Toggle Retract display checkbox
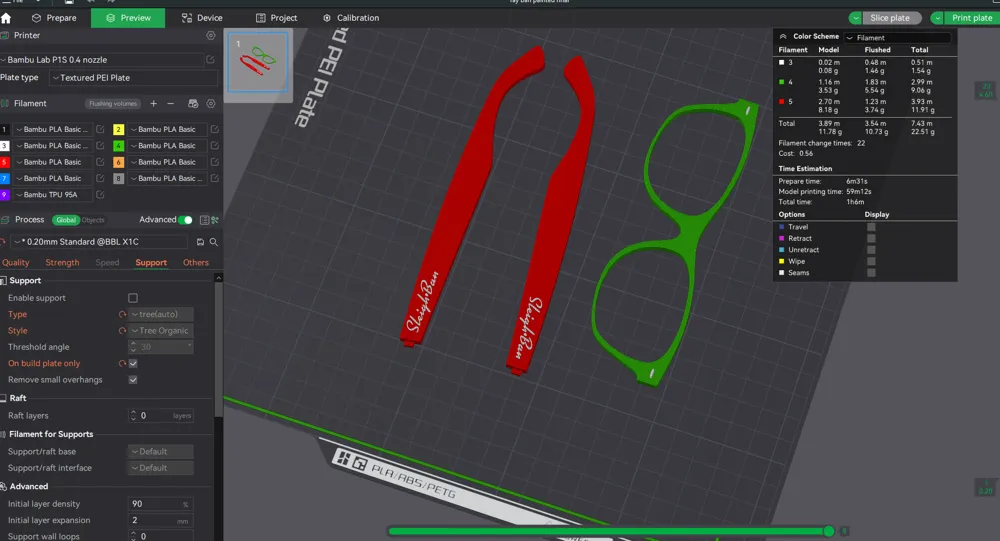Image resolution: width=1000 pixels, height=541 pixels. pyautogui.click(x=871, y=239)
